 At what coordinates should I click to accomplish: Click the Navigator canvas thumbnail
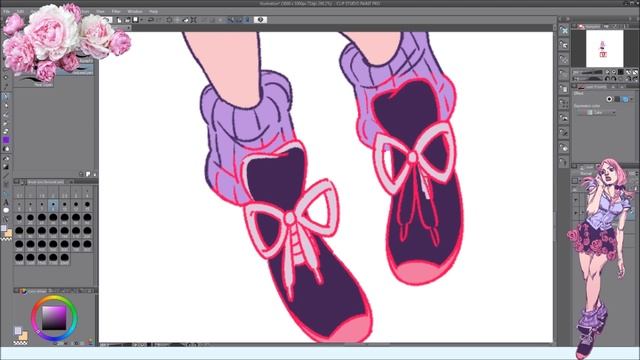point(604,49)
